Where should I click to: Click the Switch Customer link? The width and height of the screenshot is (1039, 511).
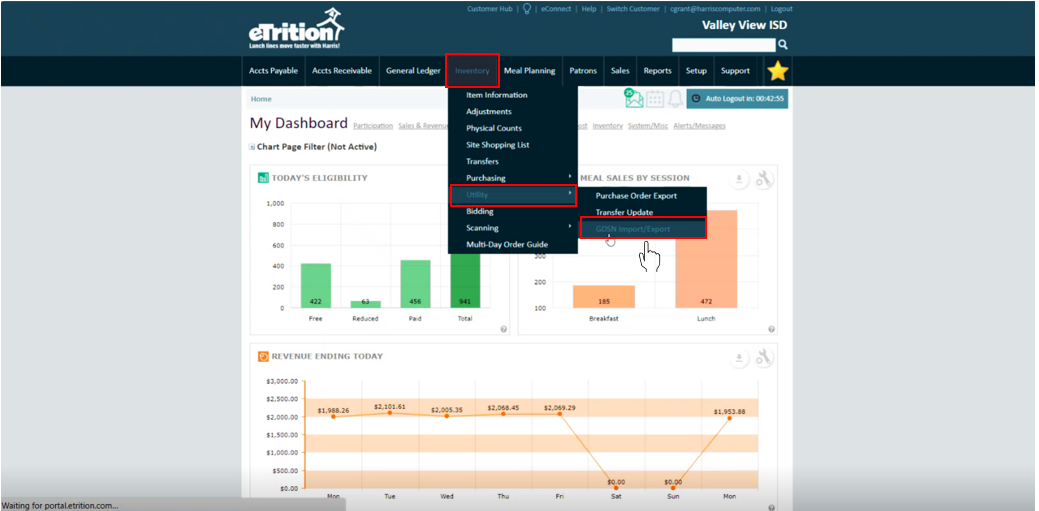(x=632, y=9)
